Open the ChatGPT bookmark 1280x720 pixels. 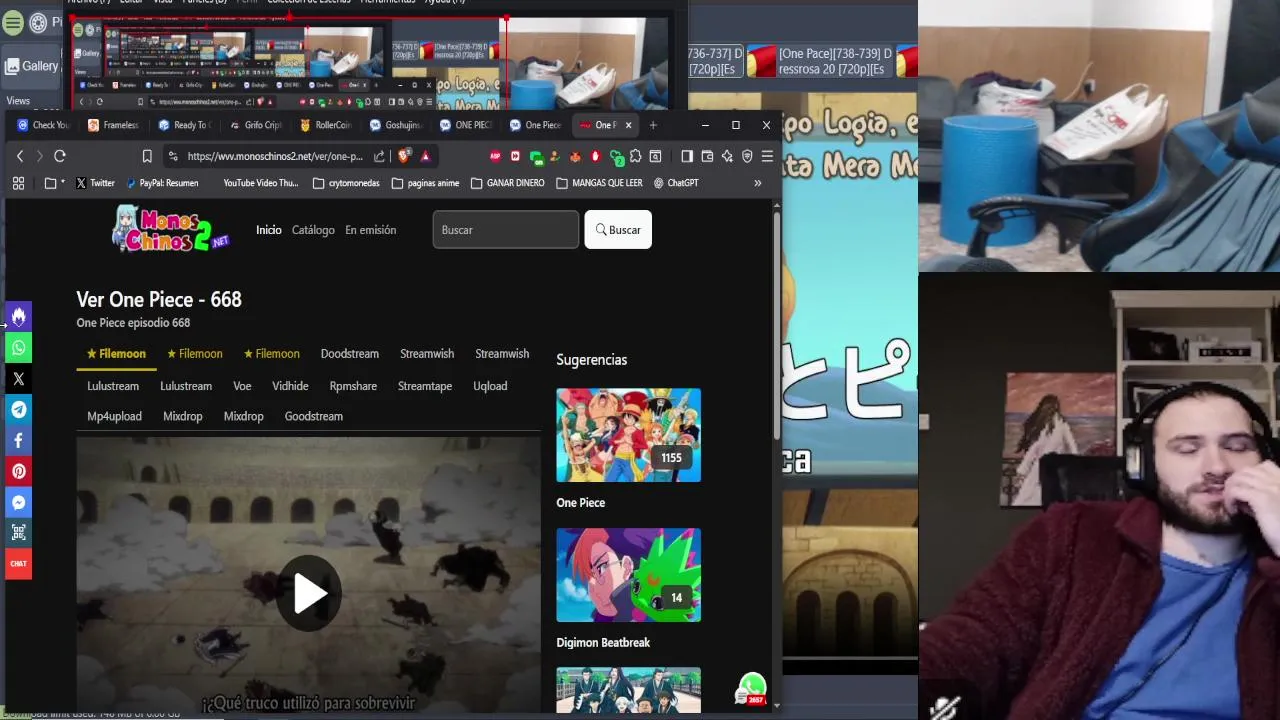(x=676, y=183)
